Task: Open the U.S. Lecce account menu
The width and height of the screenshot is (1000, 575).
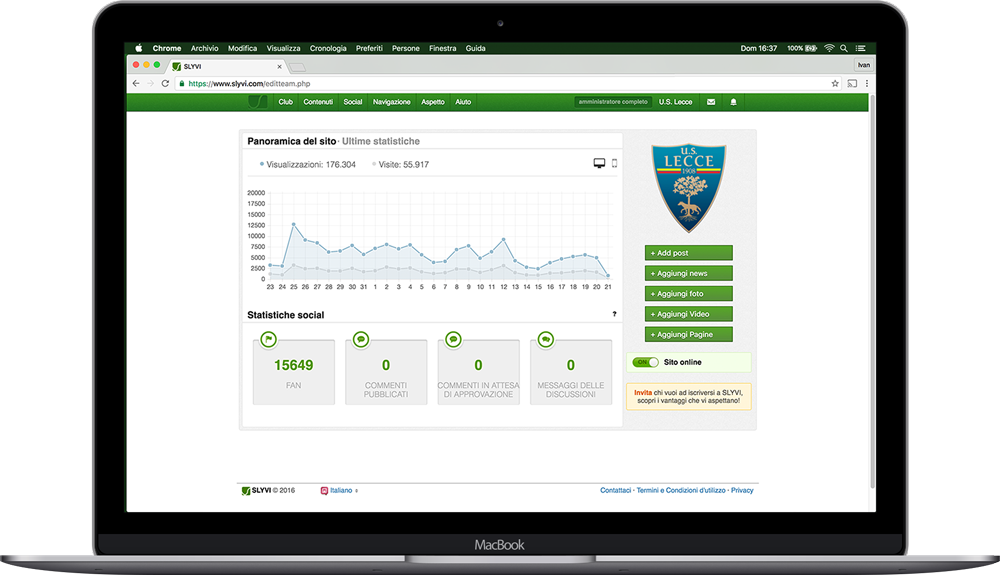Action: (x=675, y=102)
